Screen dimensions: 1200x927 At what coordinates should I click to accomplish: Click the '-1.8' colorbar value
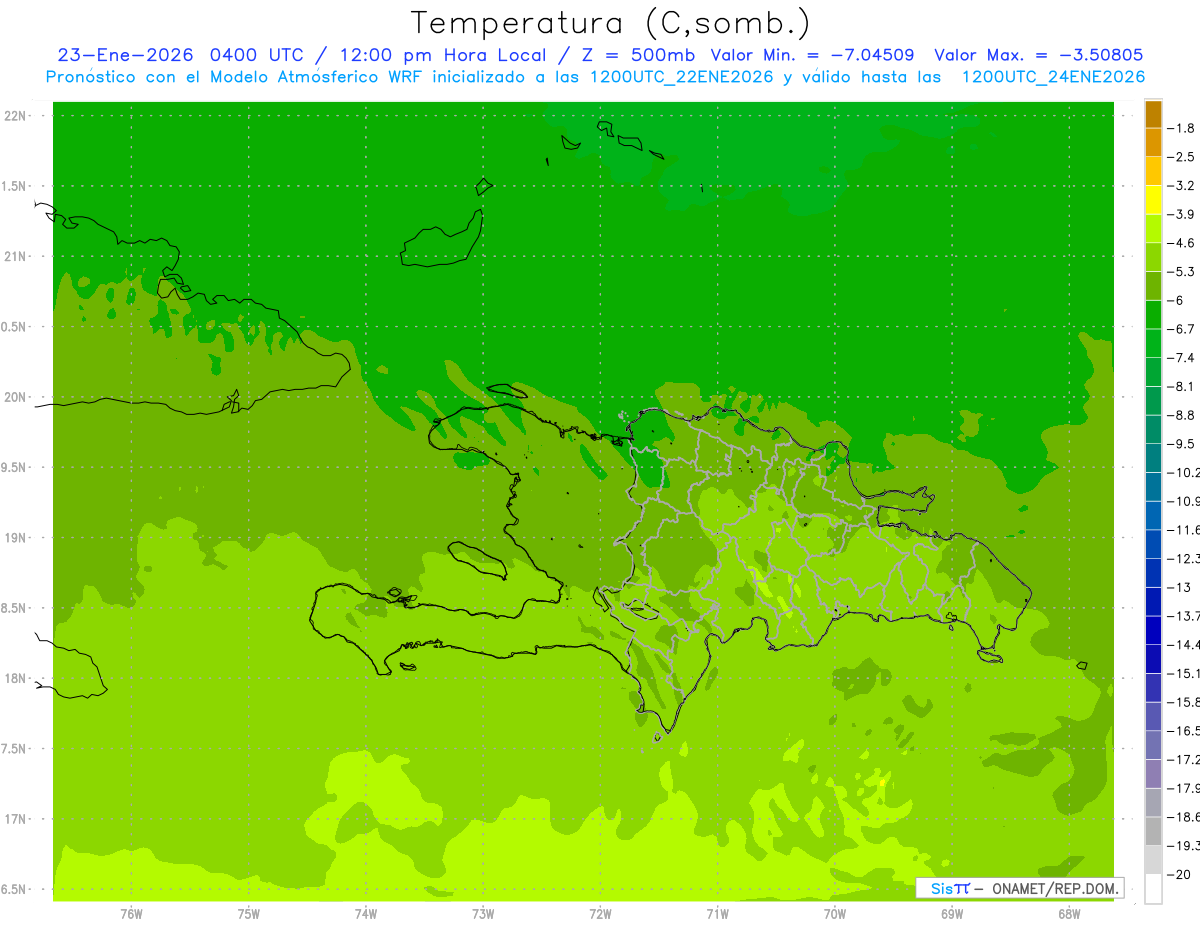(1181, 128)
